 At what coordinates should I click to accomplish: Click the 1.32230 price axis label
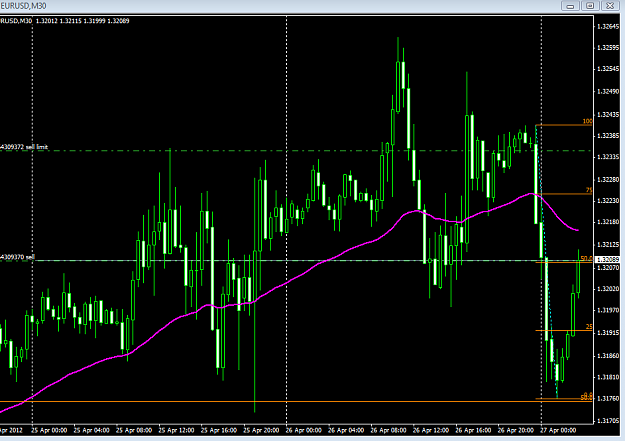pyautogui.click(x=608, y=201)
